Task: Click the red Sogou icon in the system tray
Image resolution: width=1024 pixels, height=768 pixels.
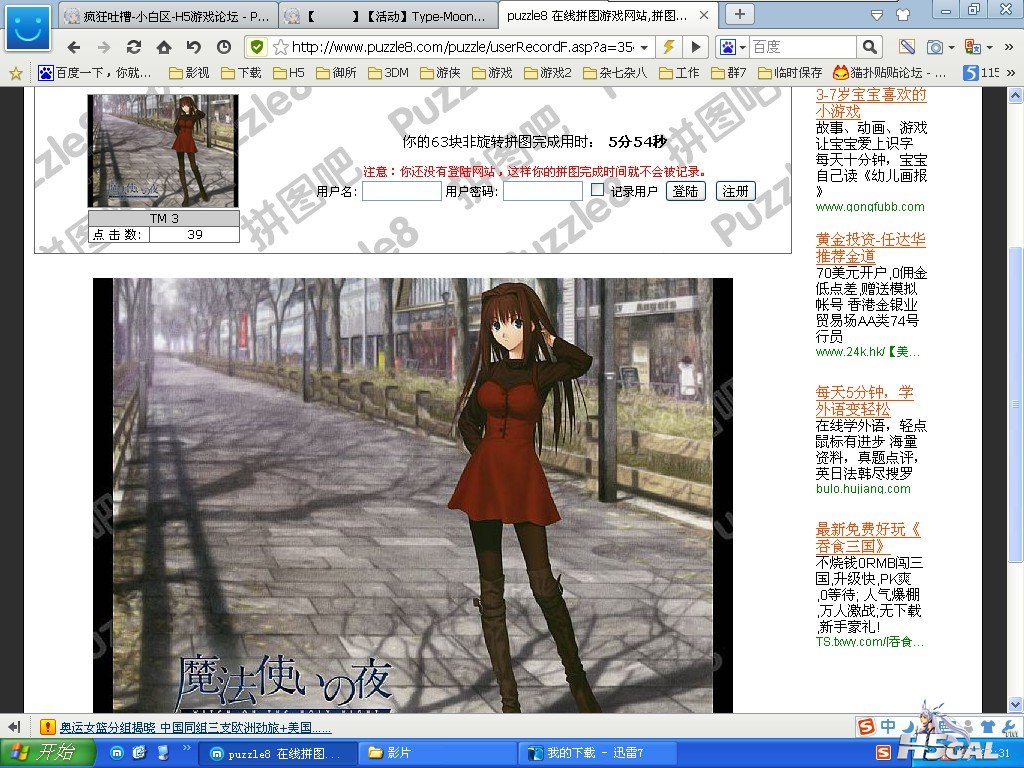Action: 883,753
